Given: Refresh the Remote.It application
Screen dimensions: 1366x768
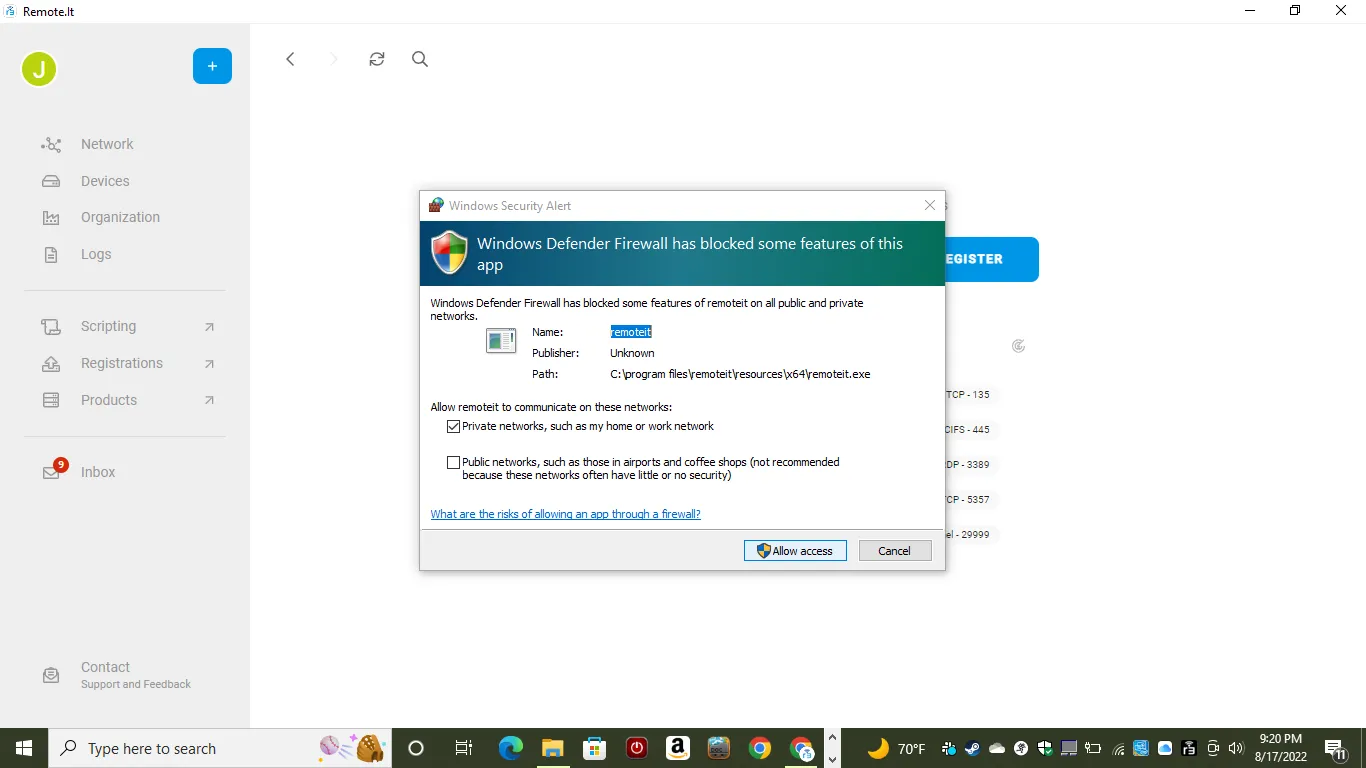Looking at the screenshot, I should pos(377,59).
